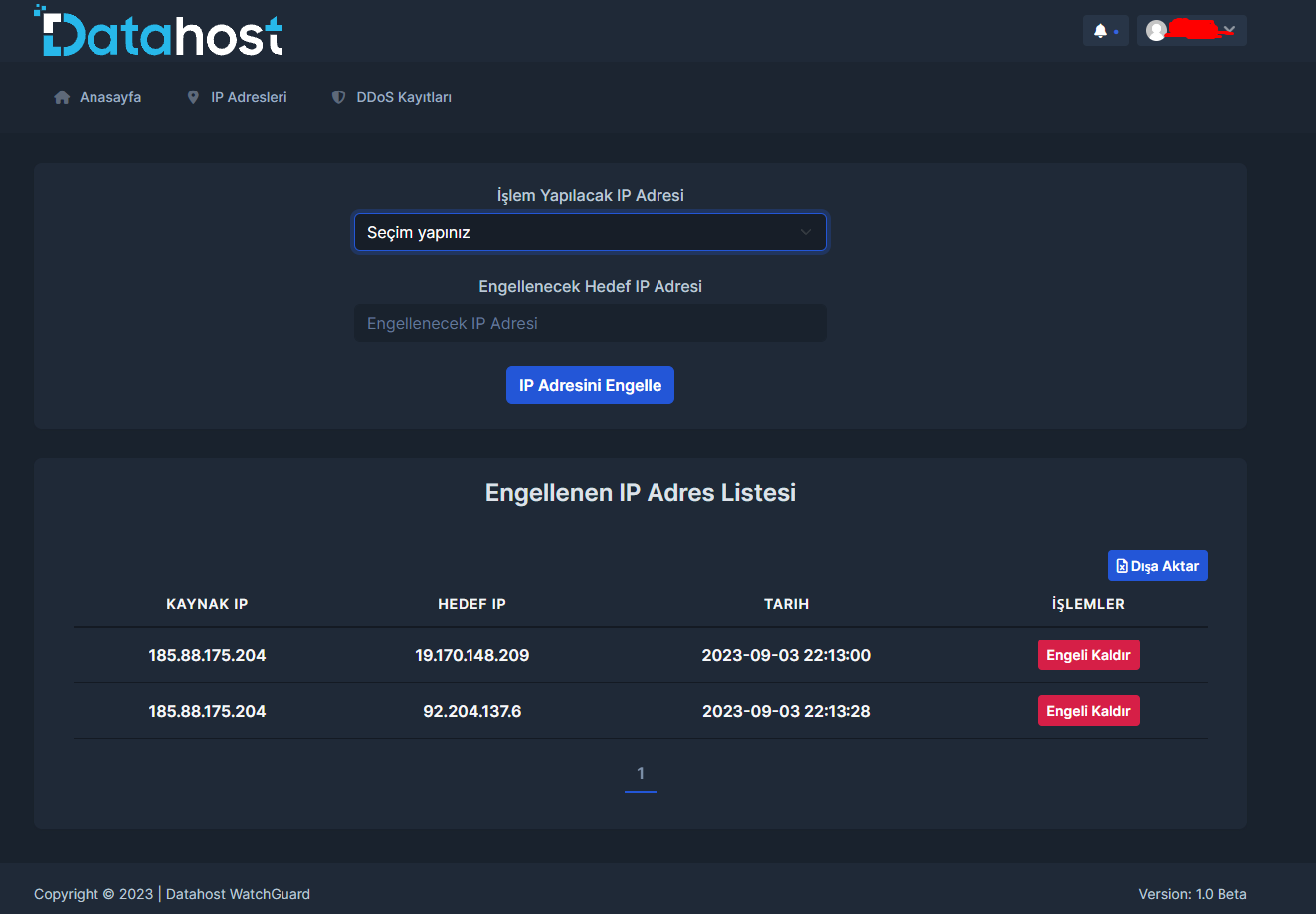Image resolution: width=1316 pixels, height=914 pixels.
Task: Click source IP 185.88.175.204 in first row
Action: click(207, 655)
